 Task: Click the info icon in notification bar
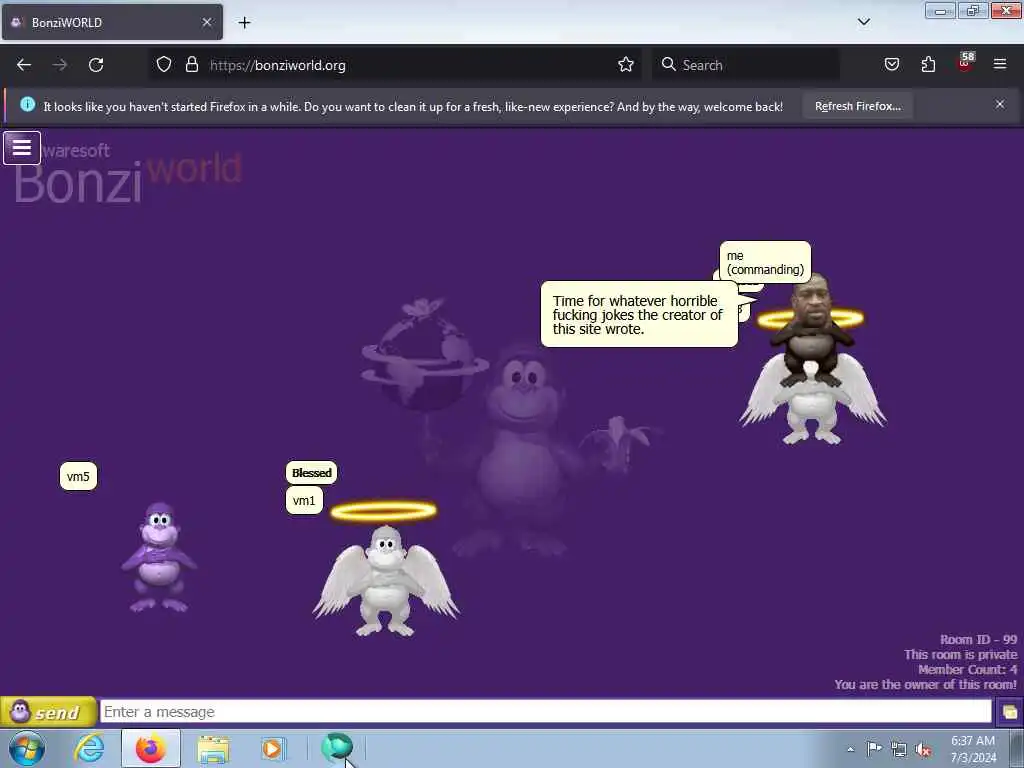27,104
